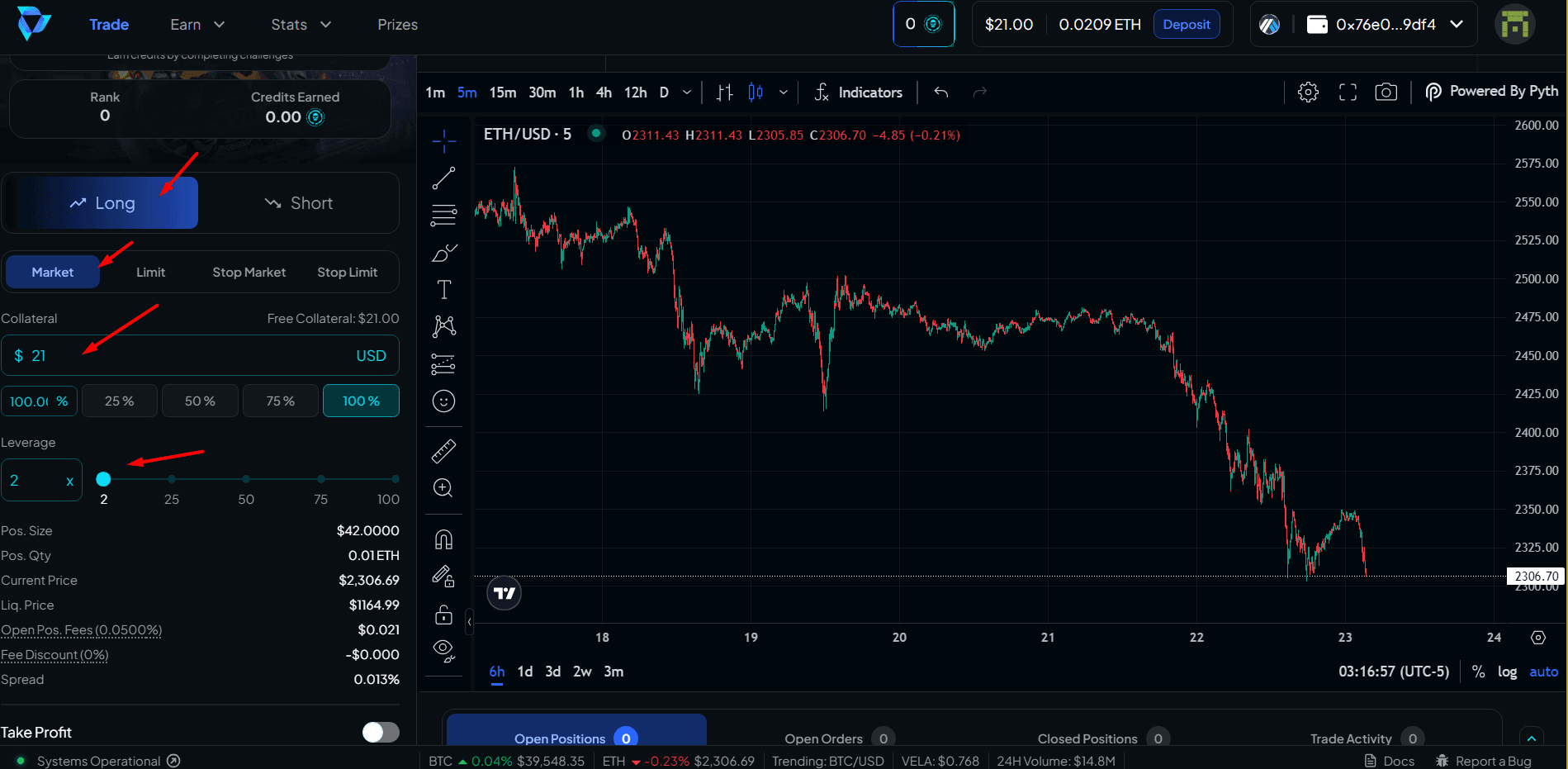Open the wallet address dropdown
Viewport: 1568px width, 769px height.
1385,25
